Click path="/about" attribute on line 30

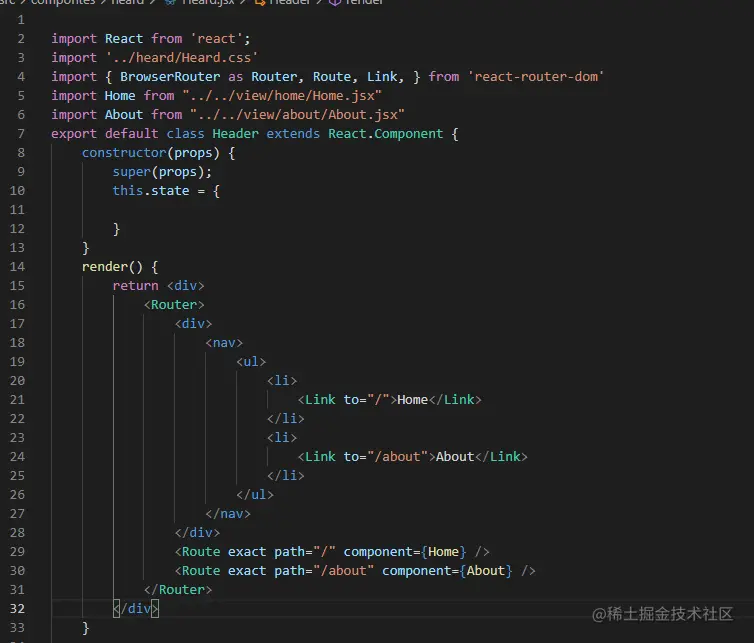(324, 570)
